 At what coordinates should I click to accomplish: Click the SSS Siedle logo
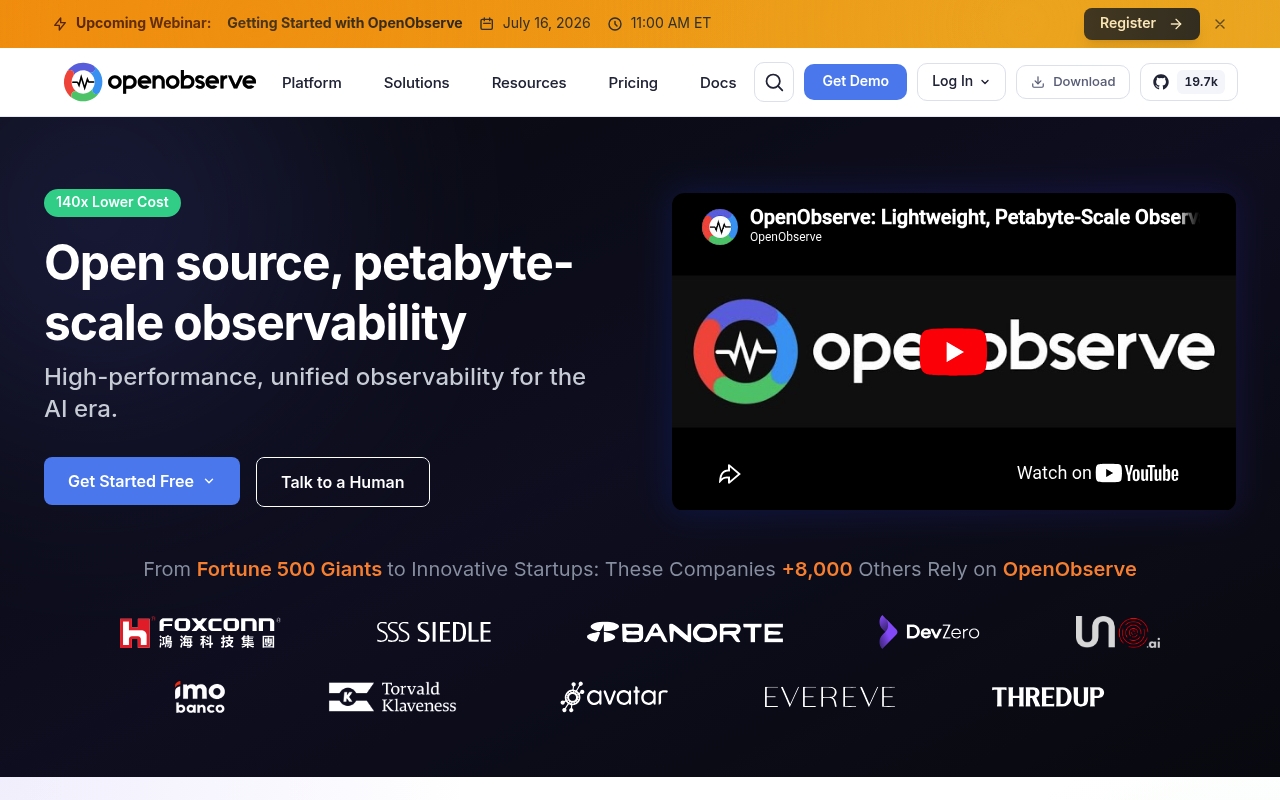[x=434, y=632]
